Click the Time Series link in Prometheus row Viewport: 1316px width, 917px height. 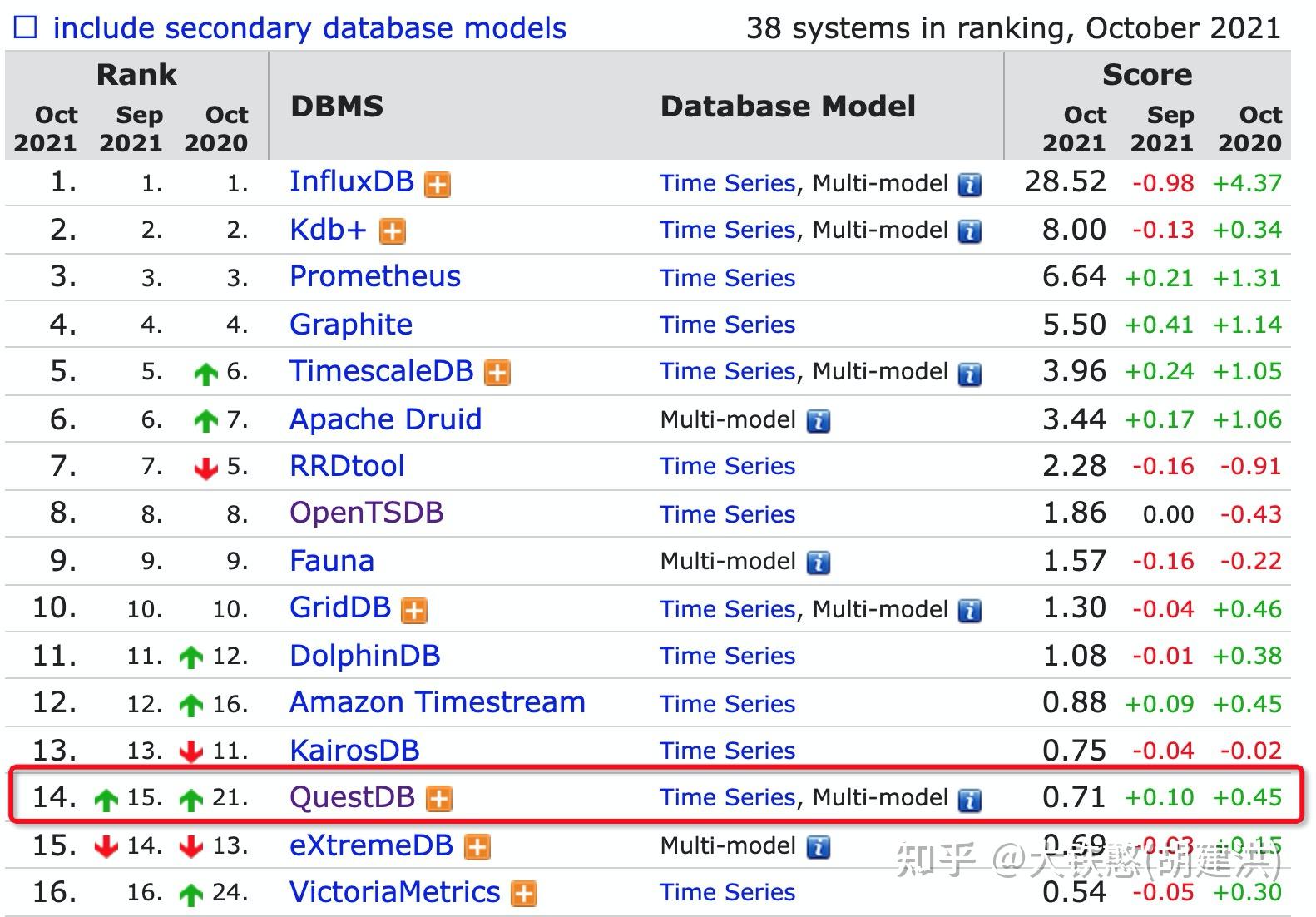coord(727,278)
